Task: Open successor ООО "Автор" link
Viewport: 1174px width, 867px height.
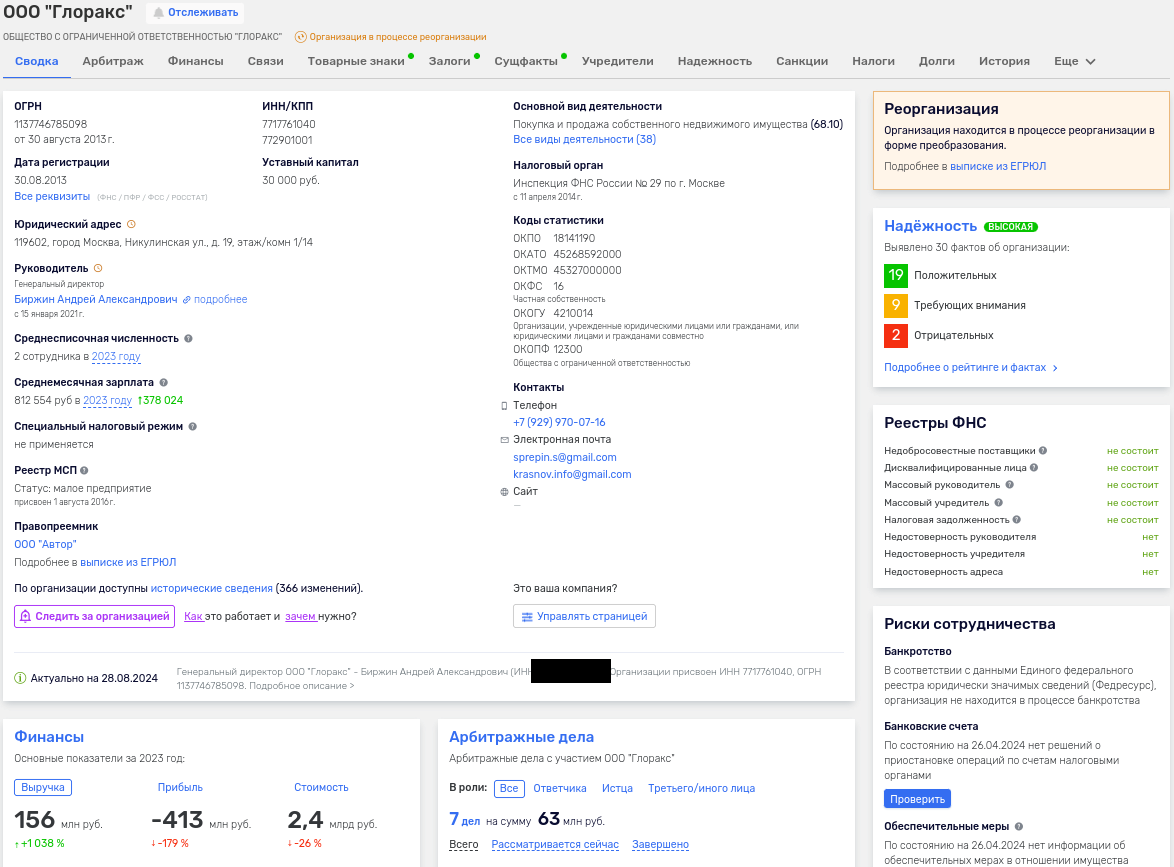Action: (x=45, y=544)
